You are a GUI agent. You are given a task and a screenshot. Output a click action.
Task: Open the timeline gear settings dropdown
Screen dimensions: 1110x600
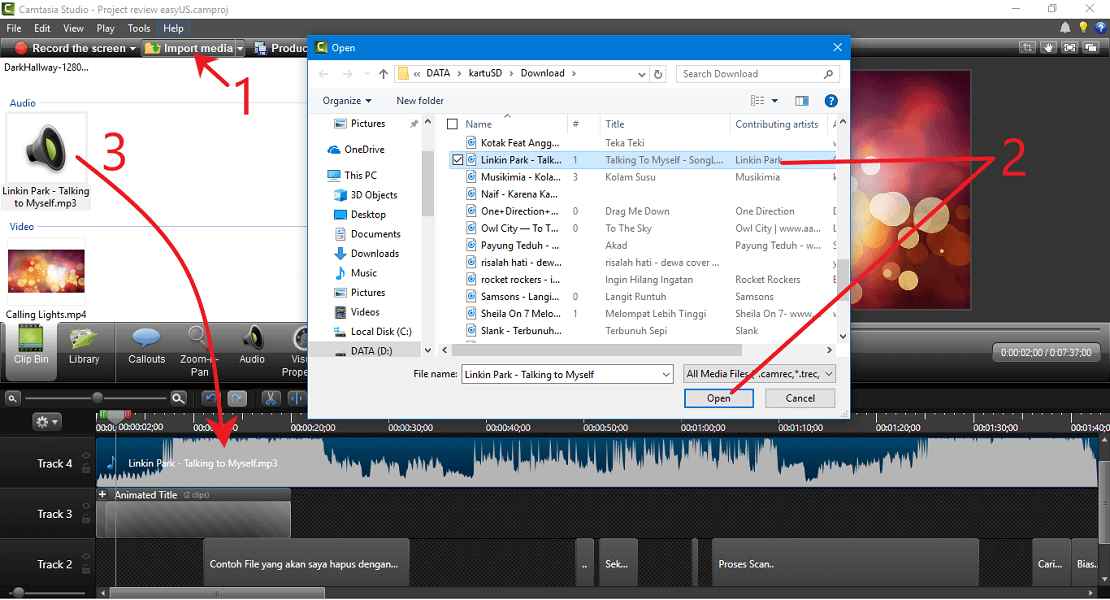pyautogui.click(x=47, y=422)
